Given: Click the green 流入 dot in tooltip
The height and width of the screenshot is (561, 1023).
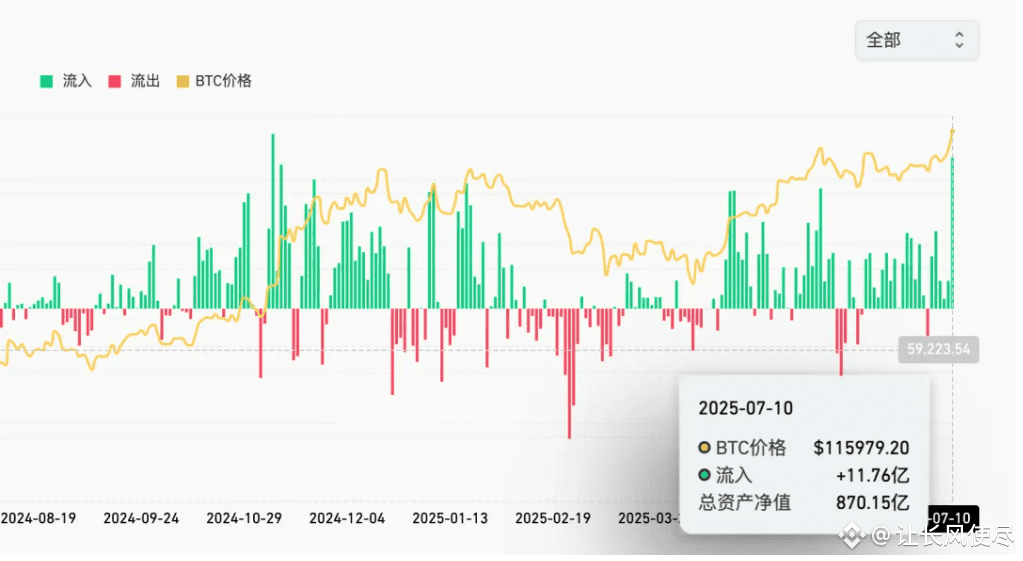Looking at the screenshot, I should coord(704,475).
